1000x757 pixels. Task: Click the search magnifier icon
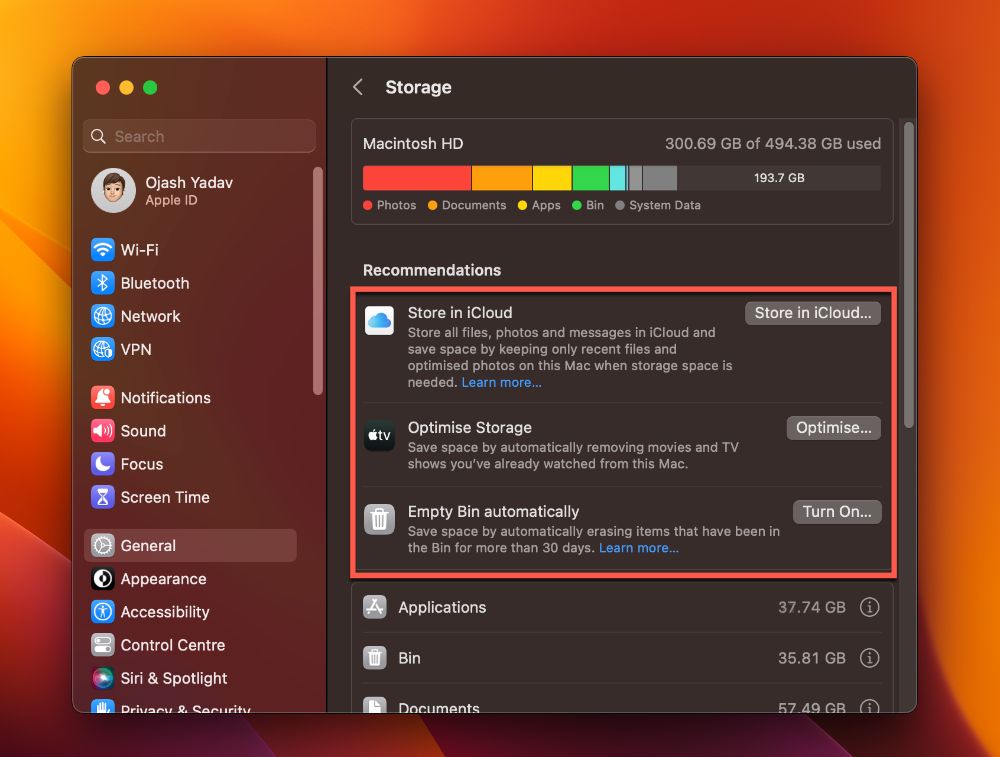tap(98, 136)
